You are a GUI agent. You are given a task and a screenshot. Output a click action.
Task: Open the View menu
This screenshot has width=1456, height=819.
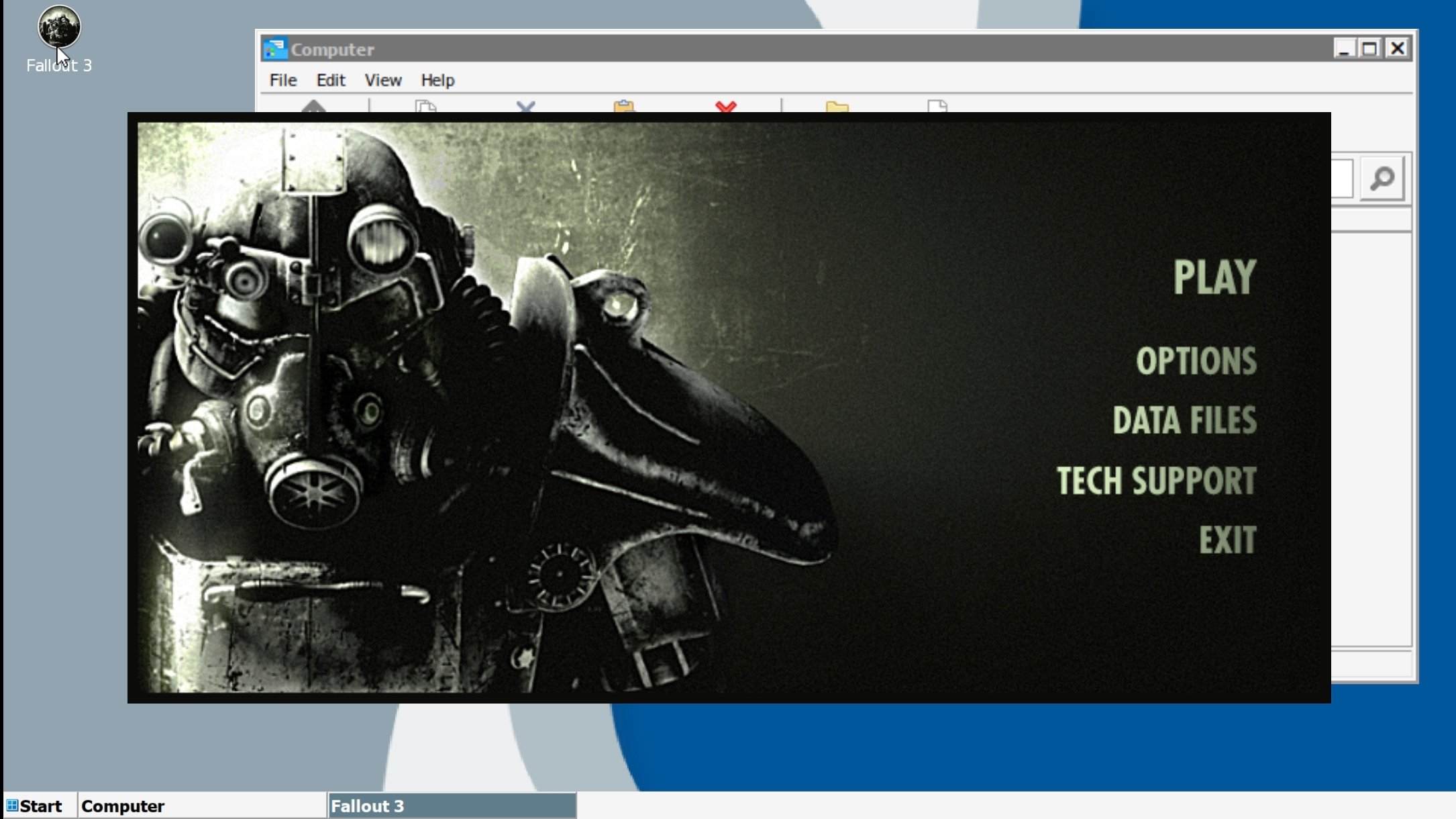tap(382, 80)
